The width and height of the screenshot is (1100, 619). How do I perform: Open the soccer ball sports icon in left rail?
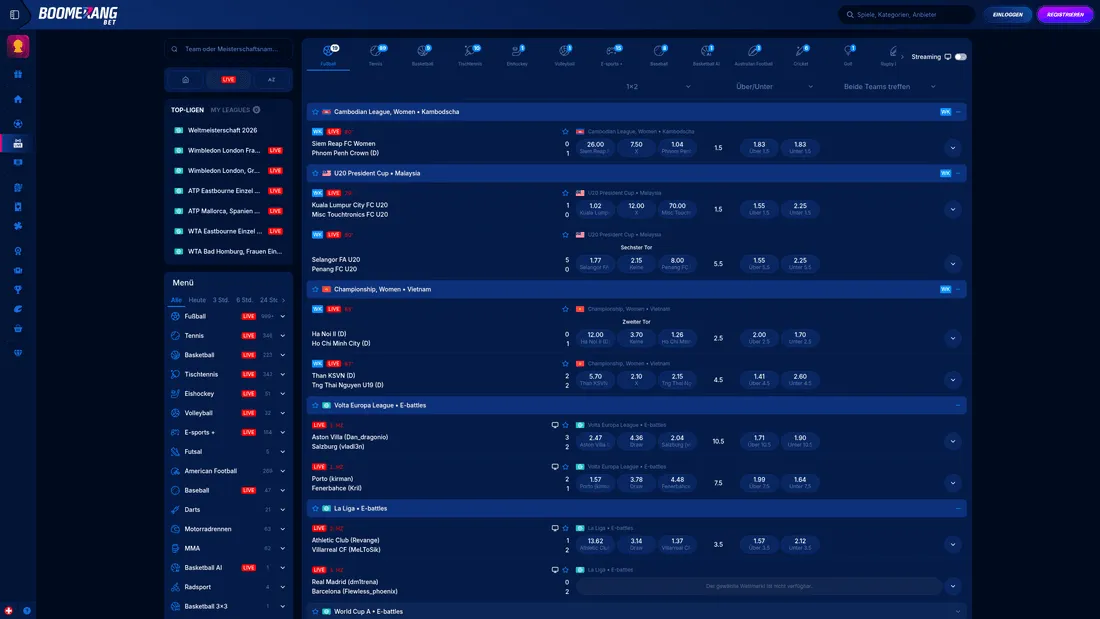tap(18, 124)
